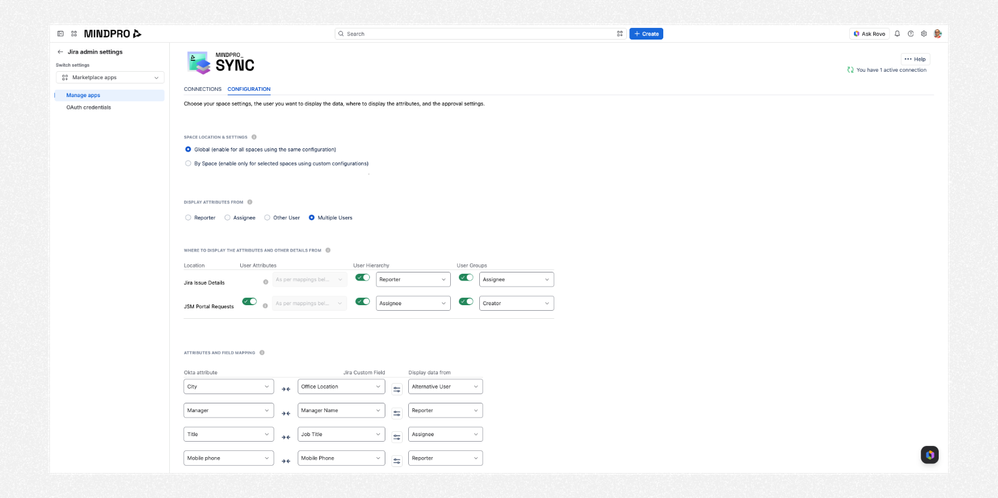Open User Hierarchy Assignee dropdown for JSM Portal

[x=413, y=304]
